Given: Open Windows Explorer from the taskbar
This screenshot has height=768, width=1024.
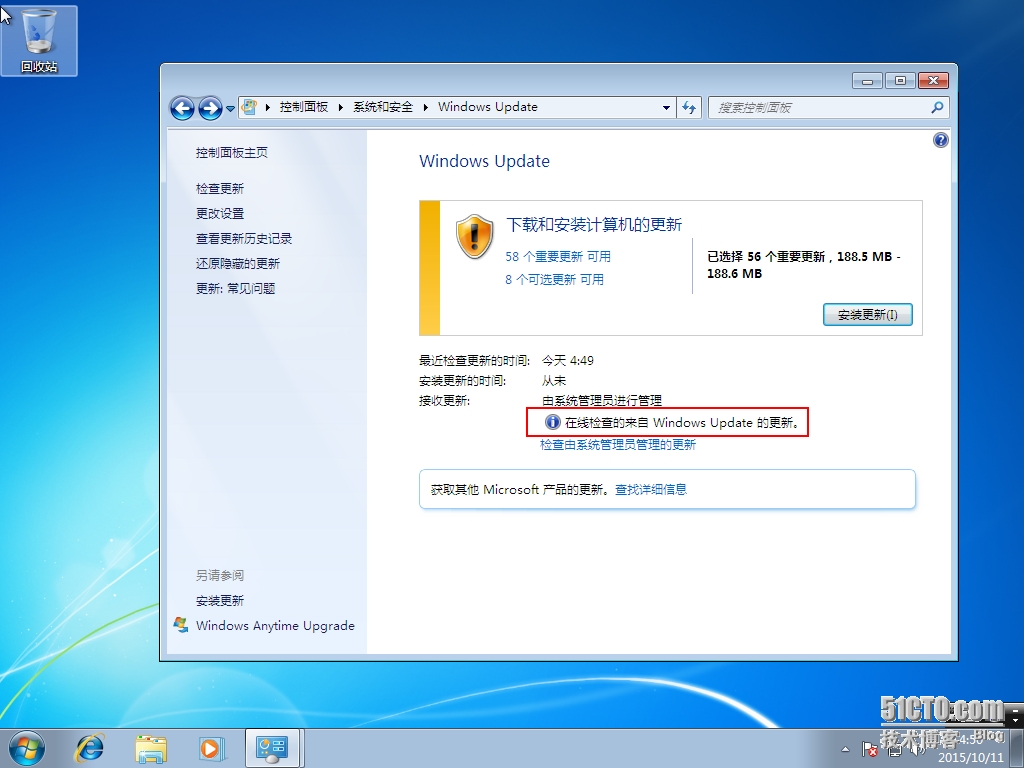Looking at the screenshot, I should [x=151, y=748].
